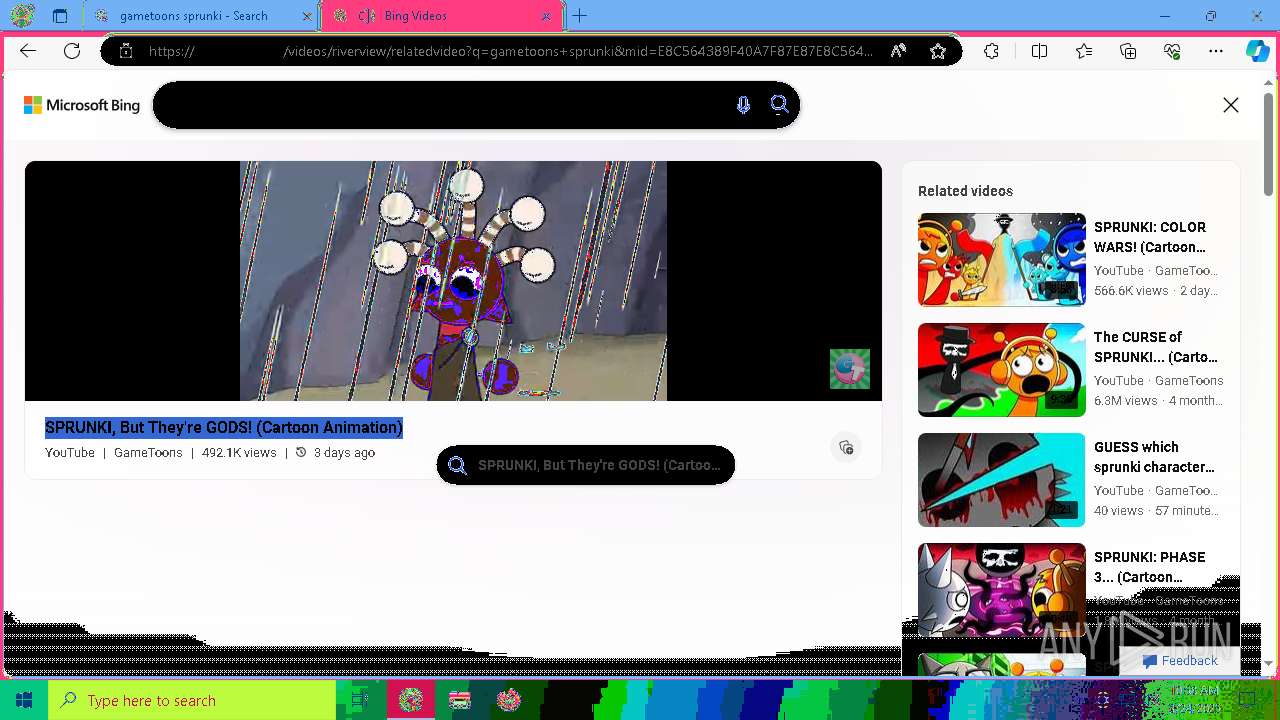Click the YouTube source label under title
This screenshot has height=720, width=1280.
tap(70, 453)
